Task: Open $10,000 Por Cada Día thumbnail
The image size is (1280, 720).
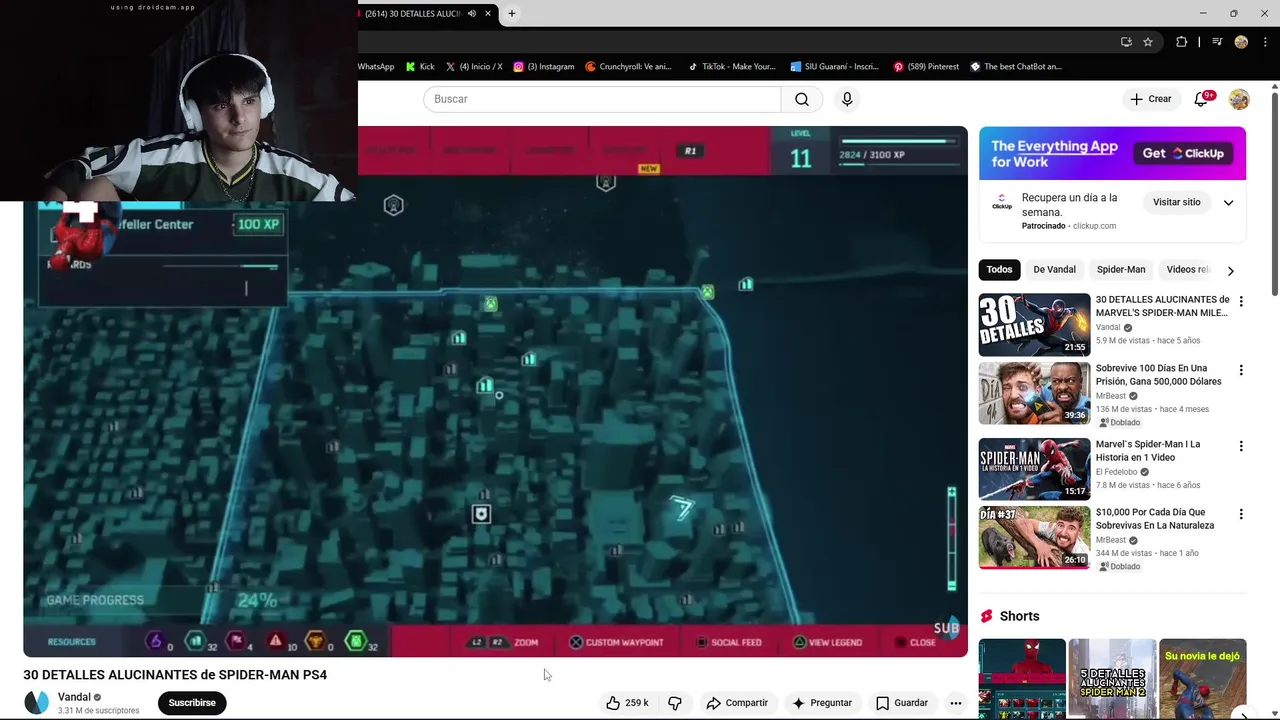Action: click(x=1034, y=537)
